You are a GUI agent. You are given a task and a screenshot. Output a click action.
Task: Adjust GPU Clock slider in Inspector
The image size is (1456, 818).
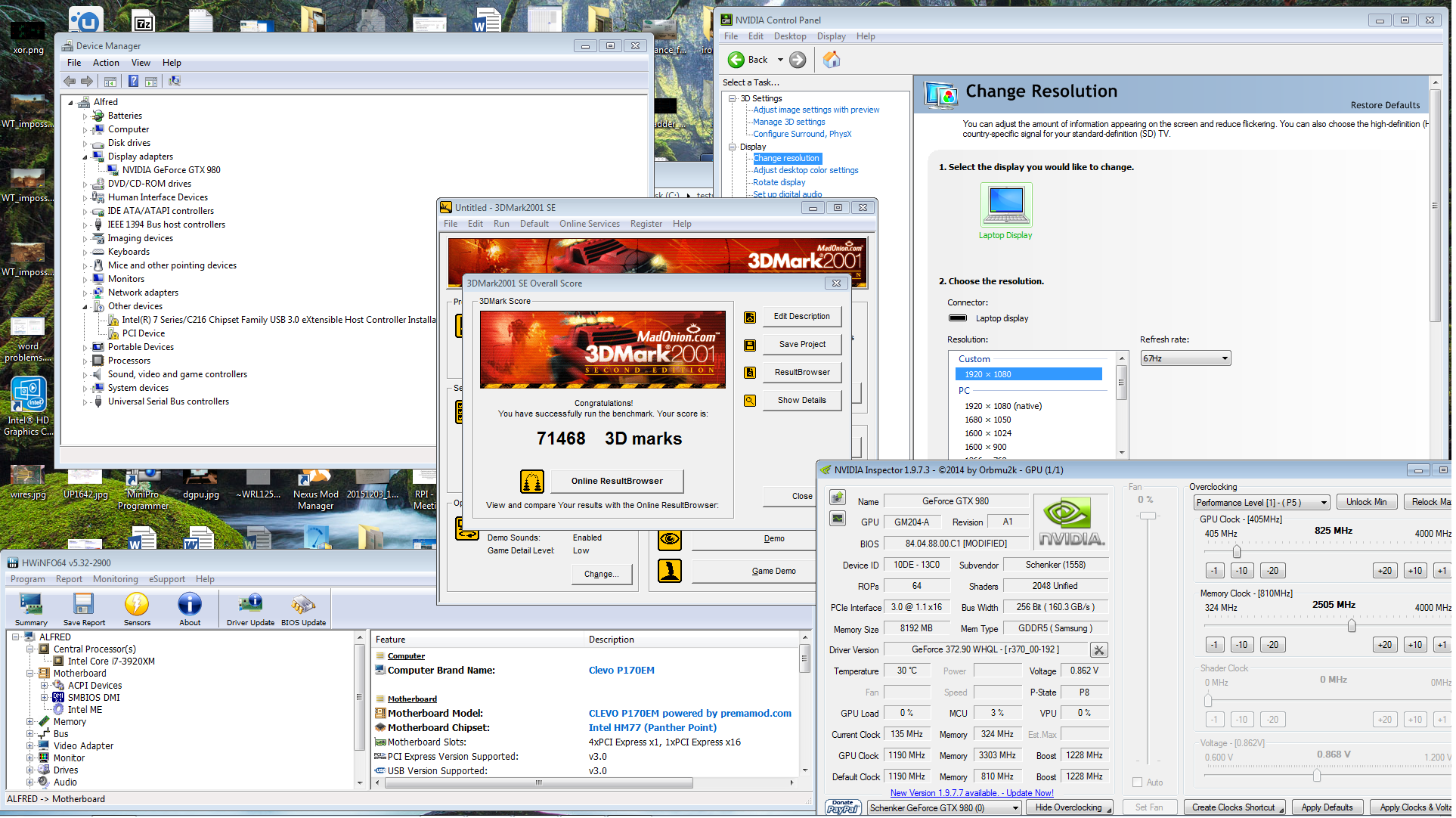click(1237, 553)
